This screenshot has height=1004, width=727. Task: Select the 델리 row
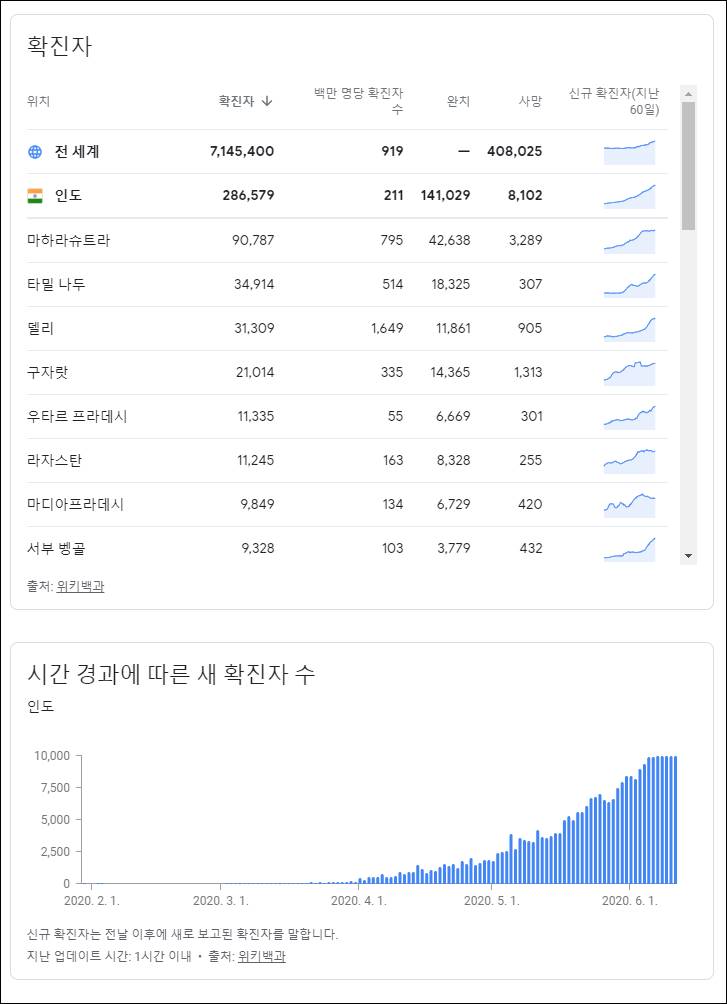(347, 328)
